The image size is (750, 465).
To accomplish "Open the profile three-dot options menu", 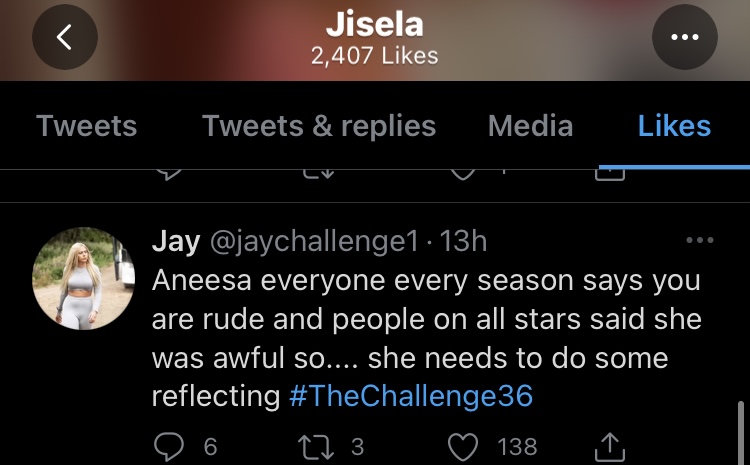I will 684,37.
